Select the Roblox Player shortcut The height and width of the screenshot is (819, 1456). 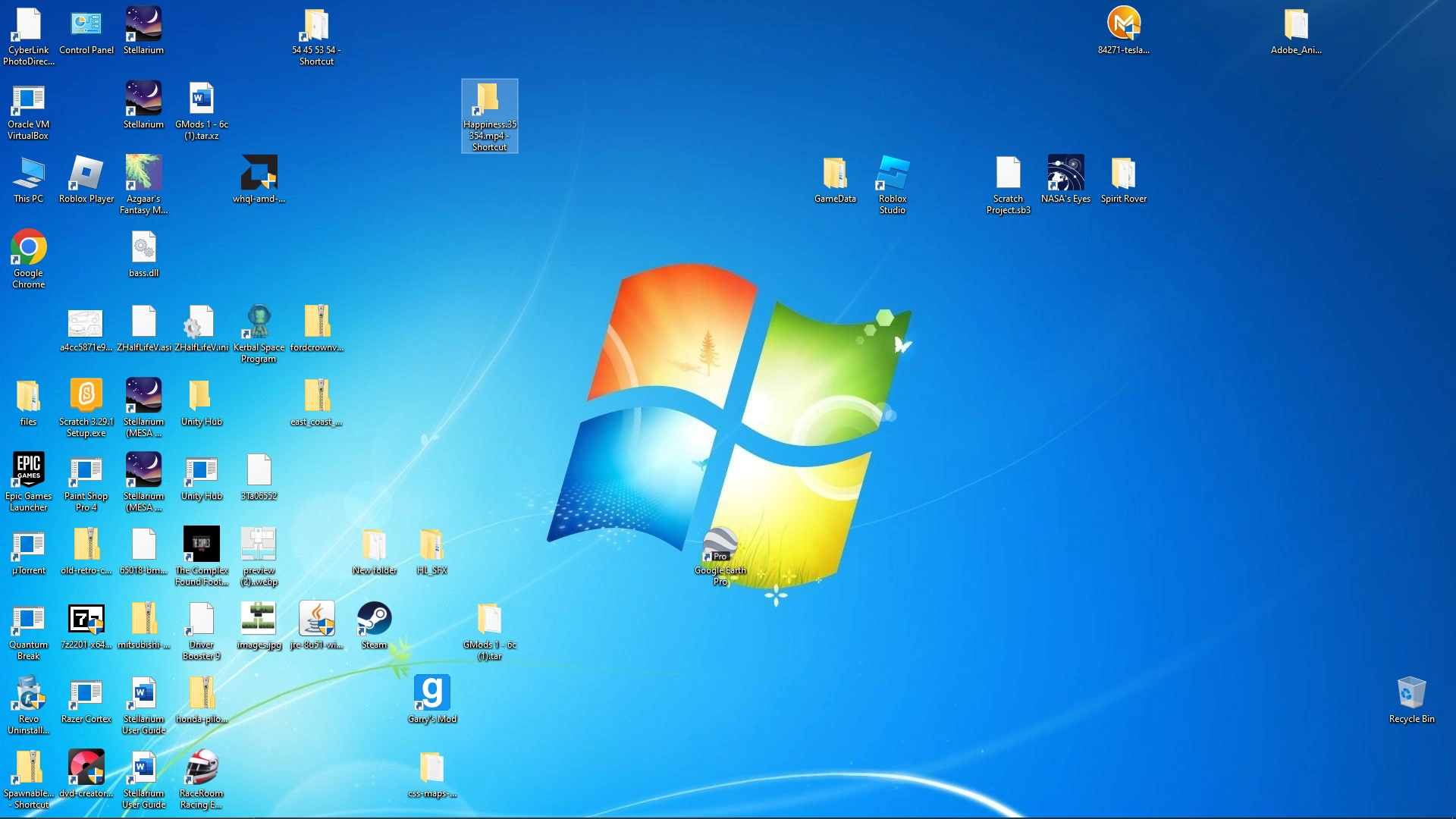86,174
